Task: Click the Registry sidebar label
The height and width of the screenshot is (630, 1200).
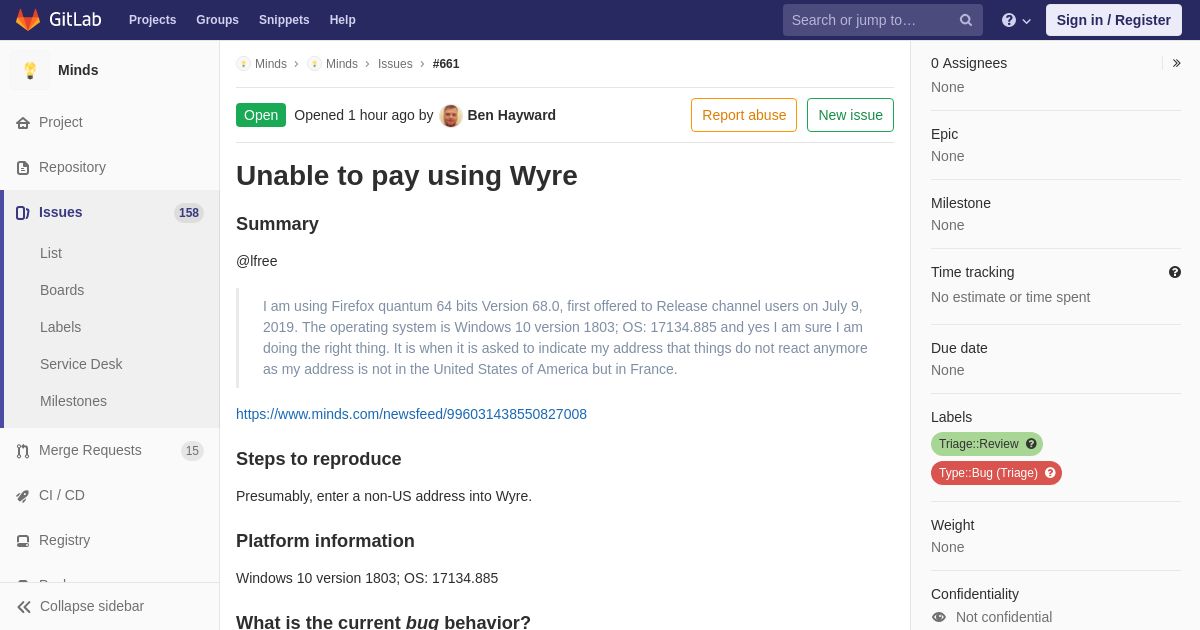Action: [64, 540]
